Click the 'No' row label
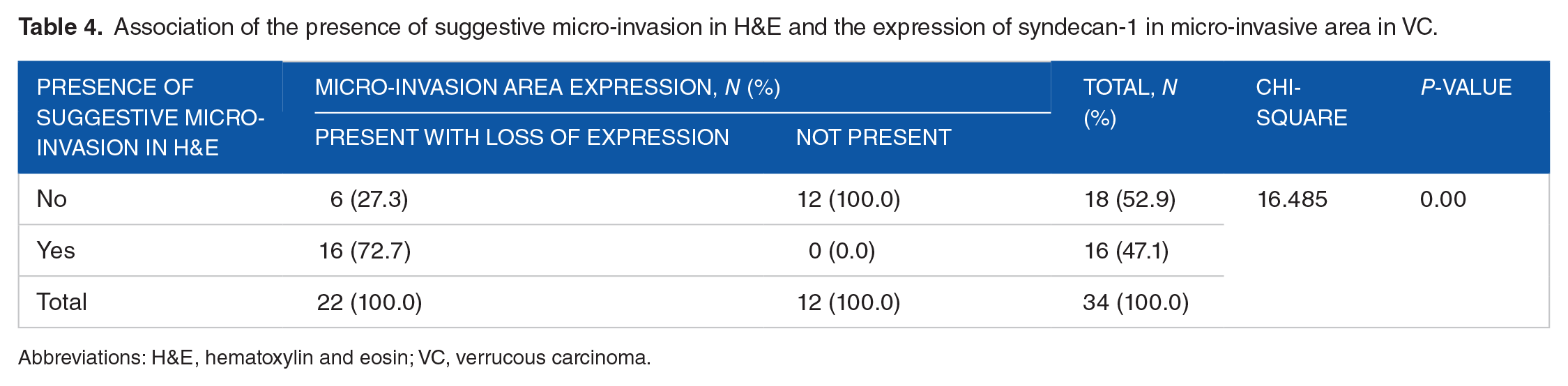1568x386 pixels. (52, 199)
